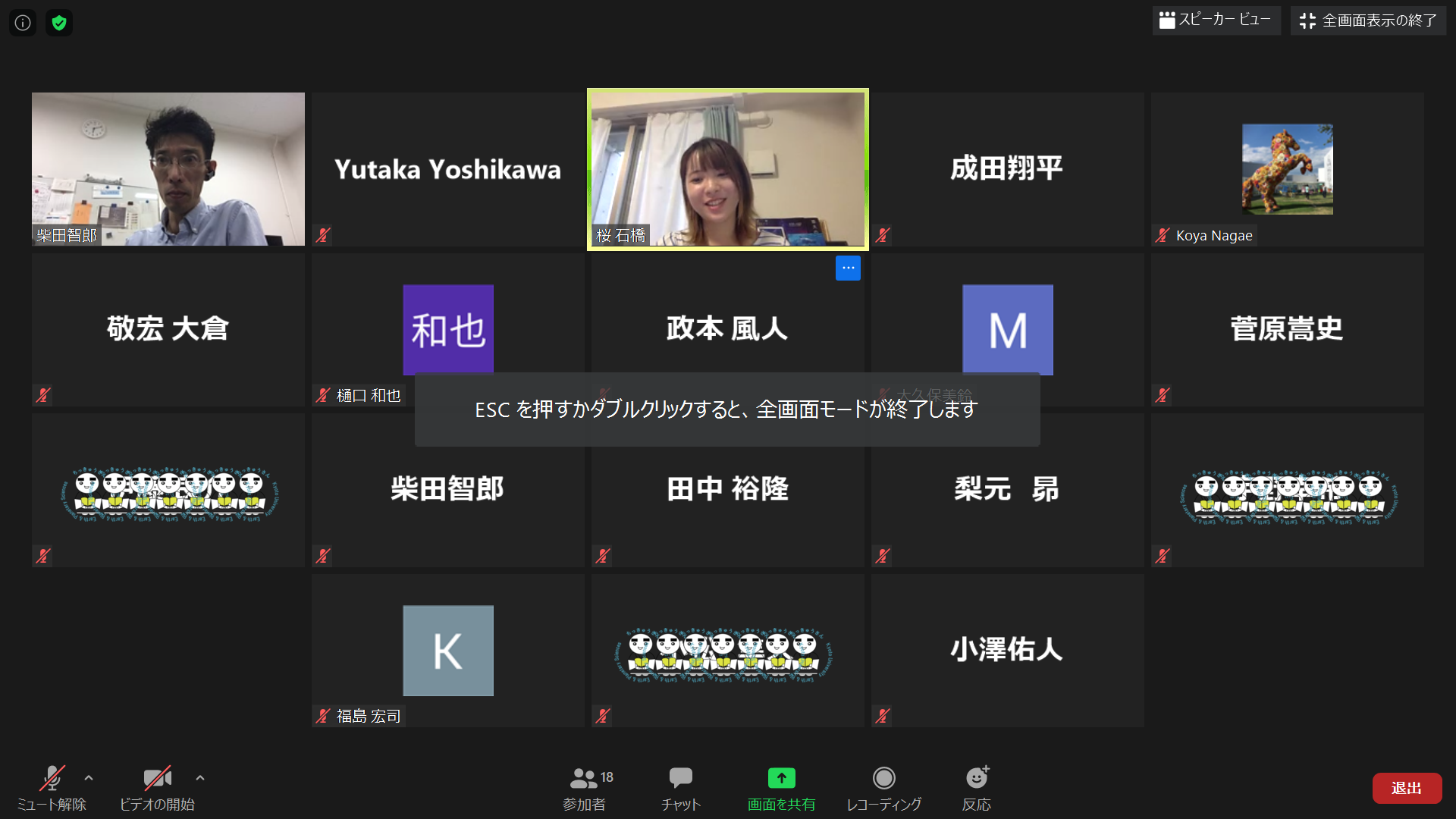Select 菅原嵩史's participant tile
1456x819 pixels.
(x=1287, y=330)
